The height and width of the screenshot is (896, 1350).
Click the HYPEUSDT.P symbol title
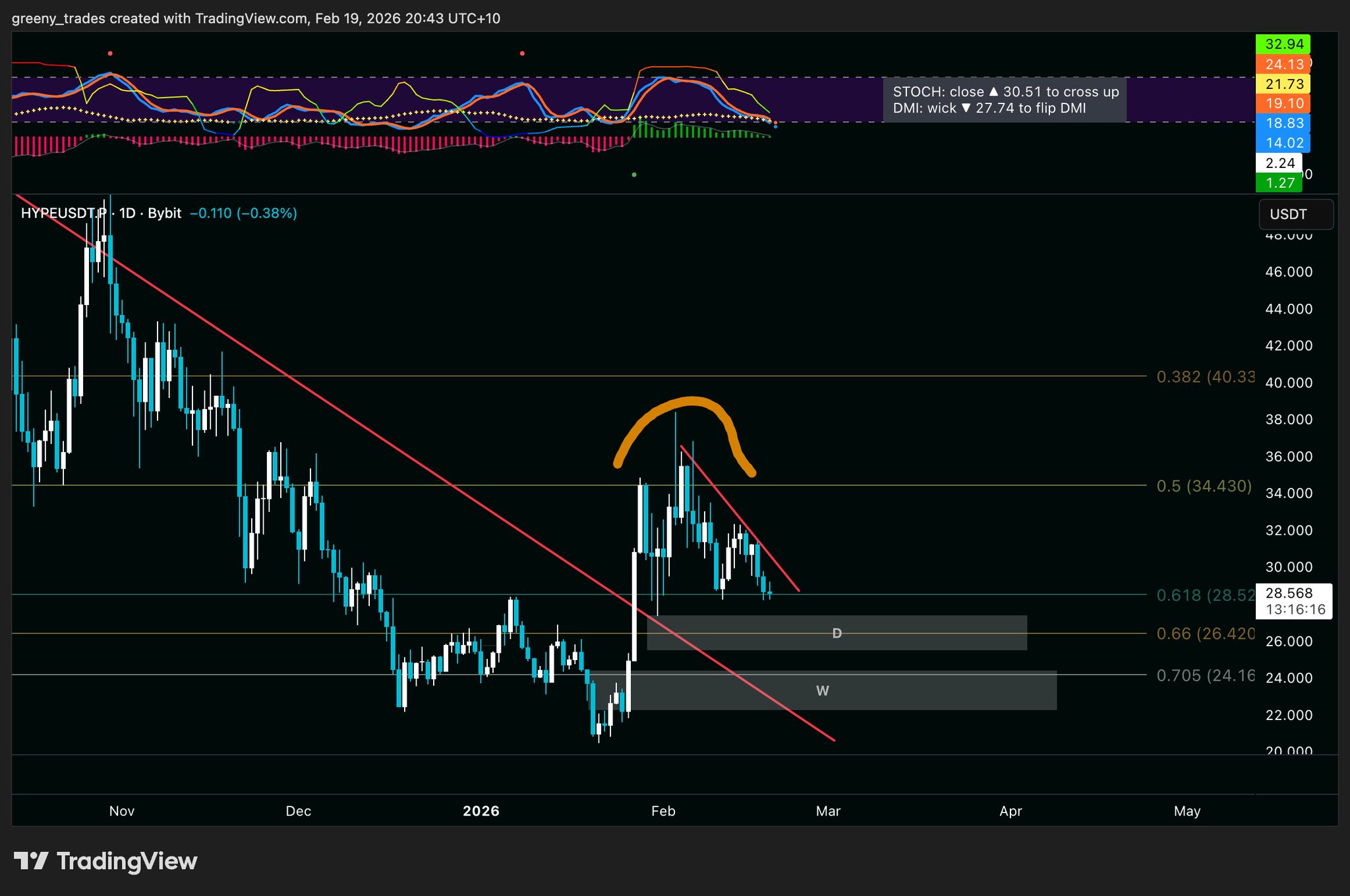click(63, 213)
